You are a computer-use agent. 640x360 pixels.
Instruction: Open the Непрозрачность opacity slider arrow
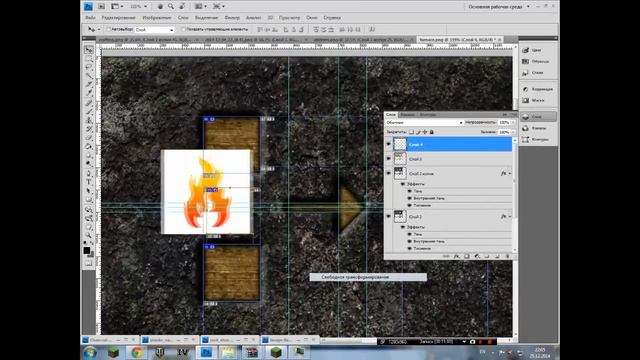pyautogui.click(x=513, y=122)
